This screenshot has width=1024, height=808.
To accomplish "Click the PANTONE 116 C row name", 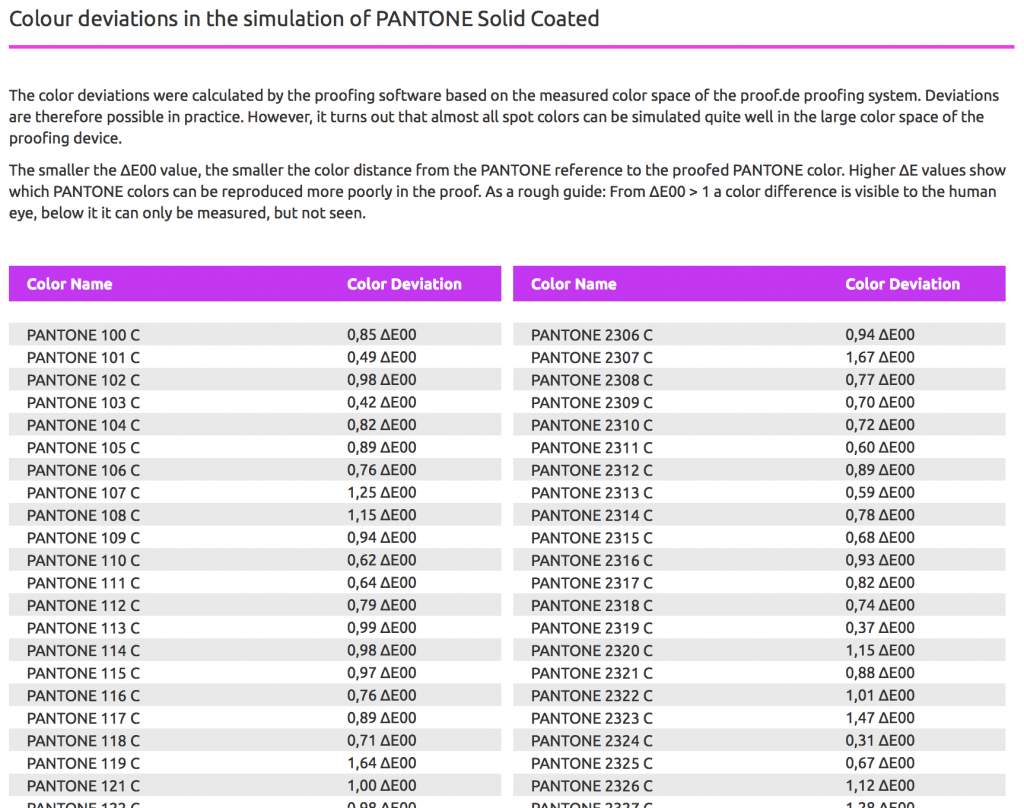I will click(x=83, y=696).
